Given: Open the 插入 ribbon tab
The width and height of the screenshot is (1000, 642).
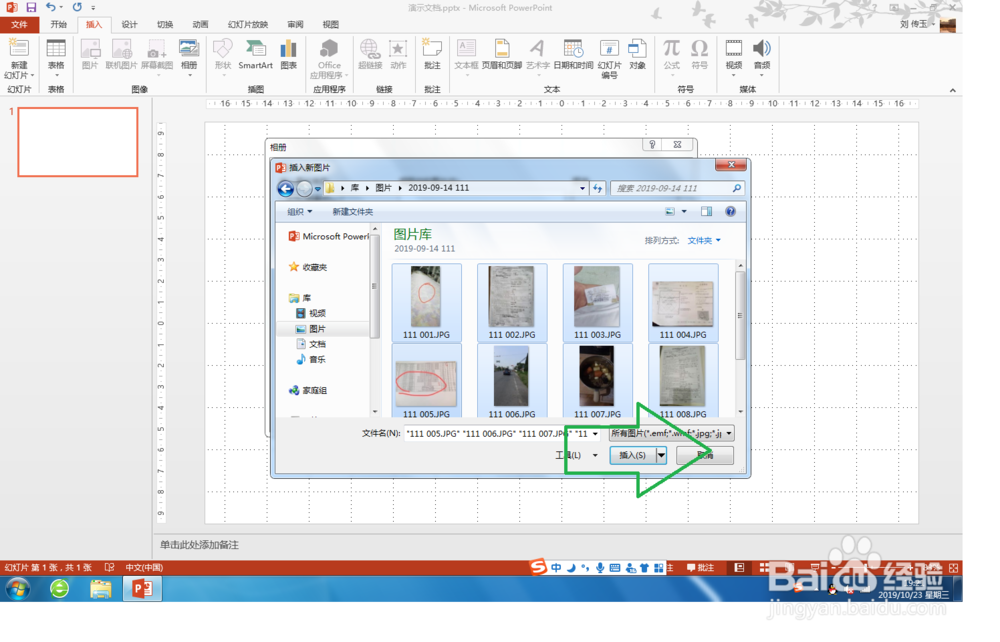Looking at the screenshot, I should (93, 25).
